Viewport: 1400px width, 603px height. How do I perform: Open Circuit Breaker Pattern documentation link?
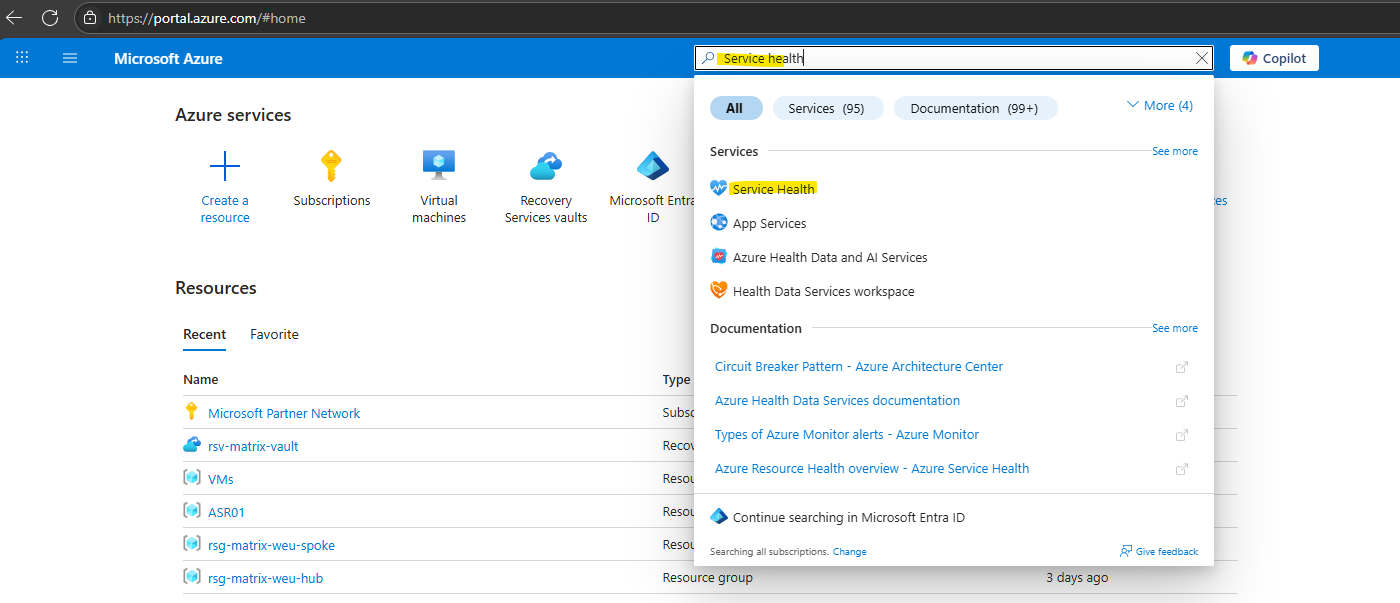point(859,367)
